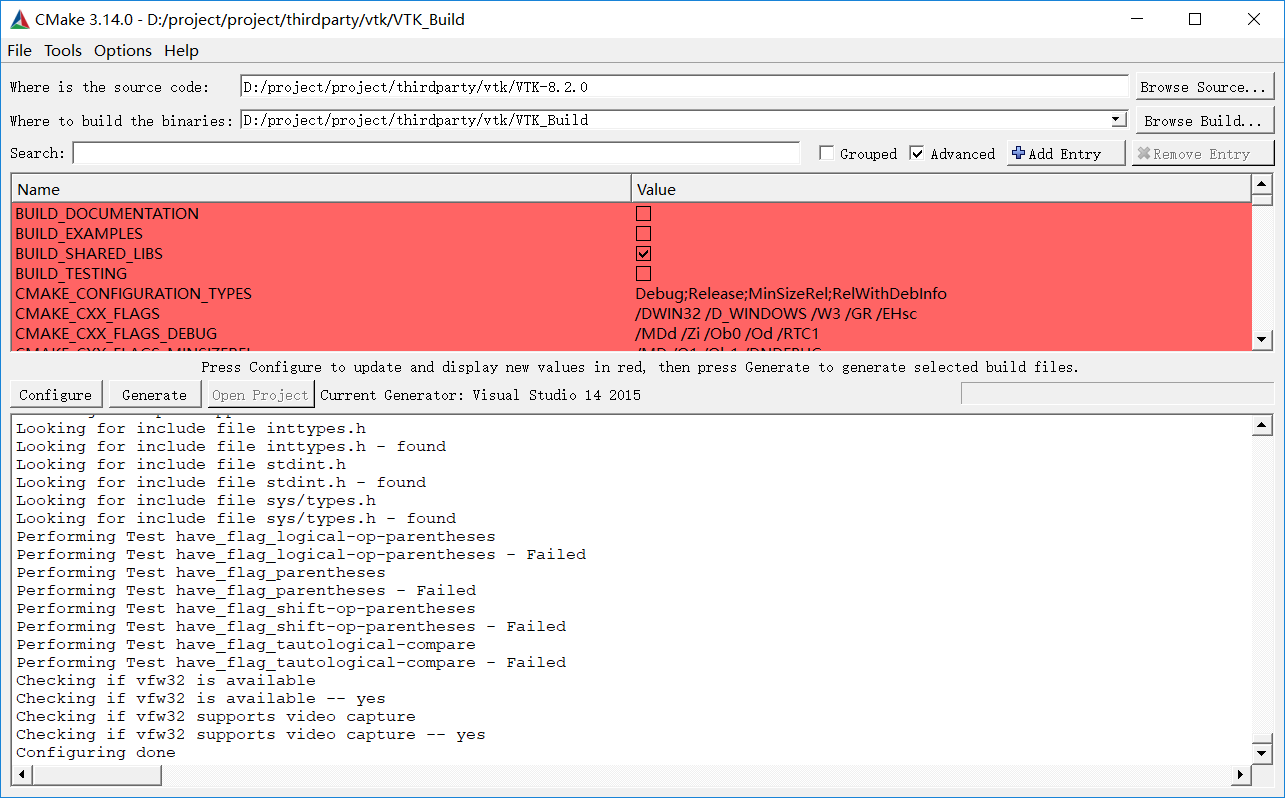Open the Tools menu
The width and height of the screenshot is (1285, 798).
[x=62, y=50]
